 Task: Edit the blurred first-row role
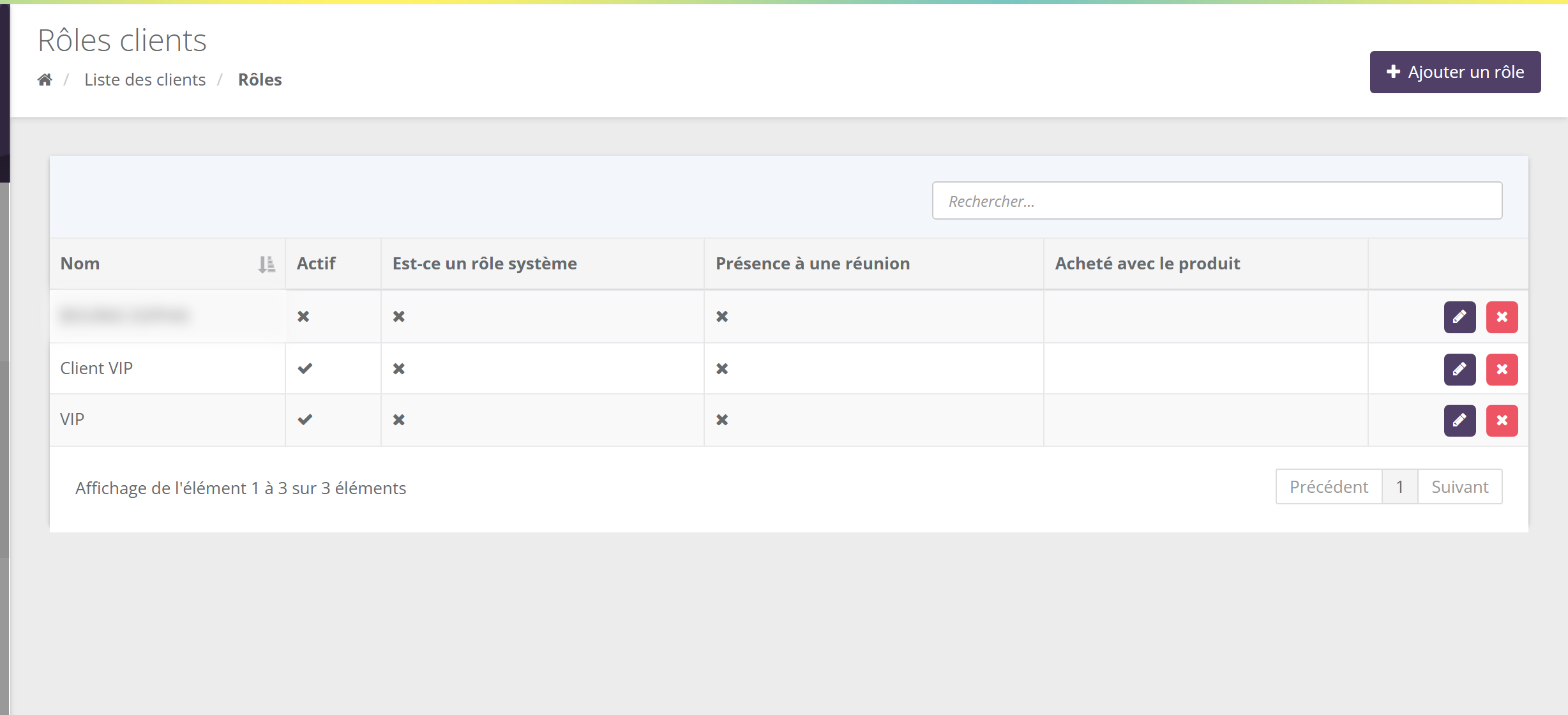coord(1460,317)
